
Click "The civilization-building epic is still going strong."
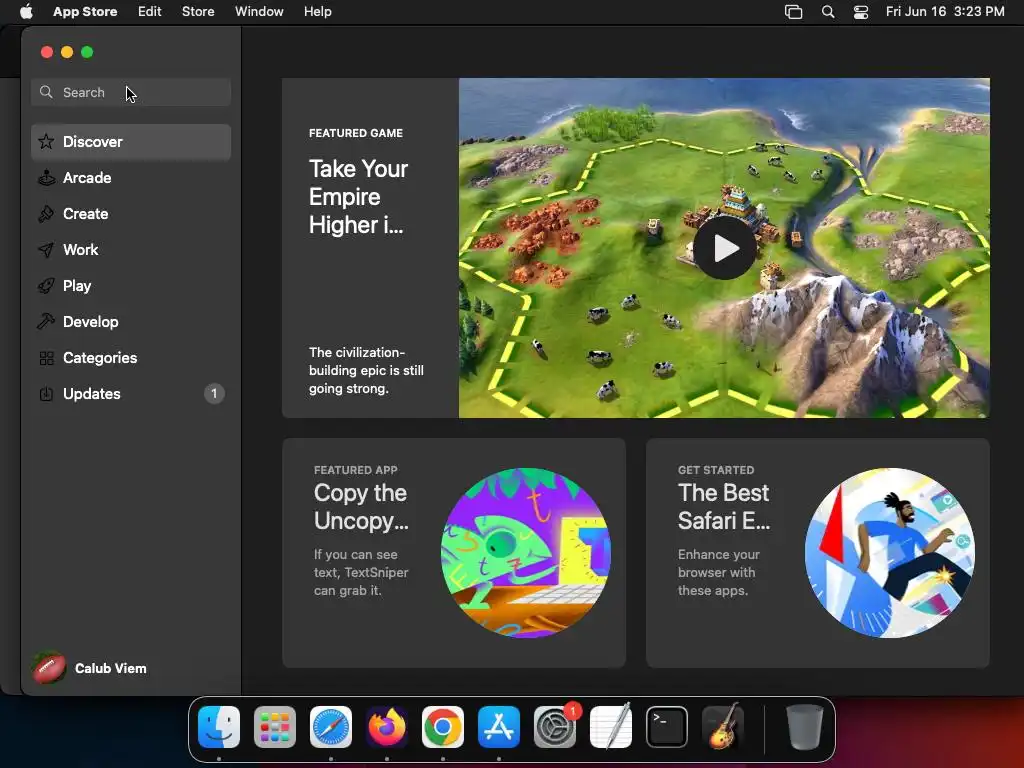click(x=366, y=370)
